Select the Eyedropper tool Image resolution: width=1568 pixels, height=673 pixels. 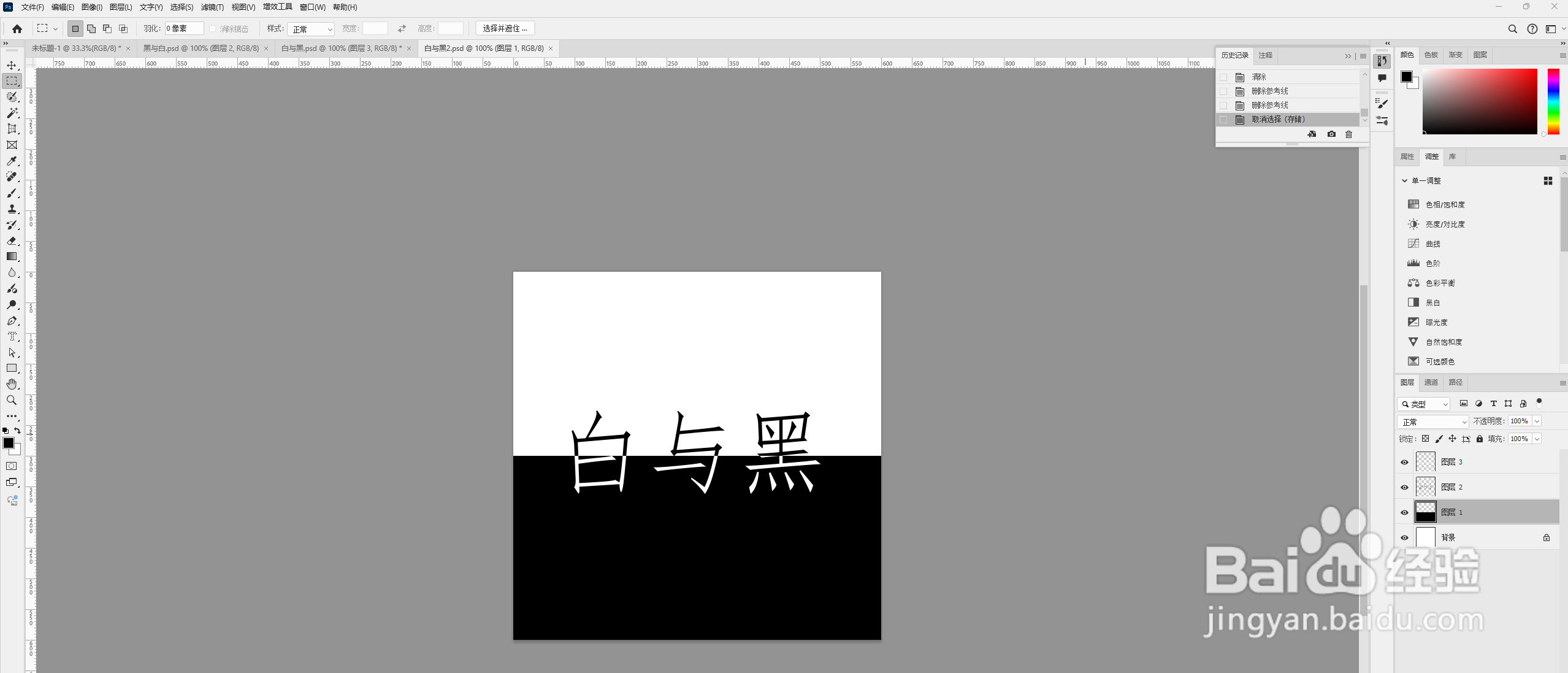pos(11,161)
